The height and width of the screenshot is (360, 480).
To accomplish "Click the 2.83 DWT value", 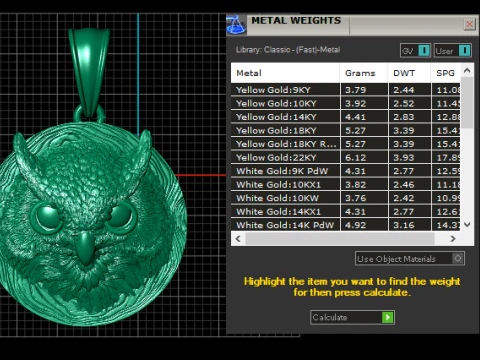I will [403, 117].
